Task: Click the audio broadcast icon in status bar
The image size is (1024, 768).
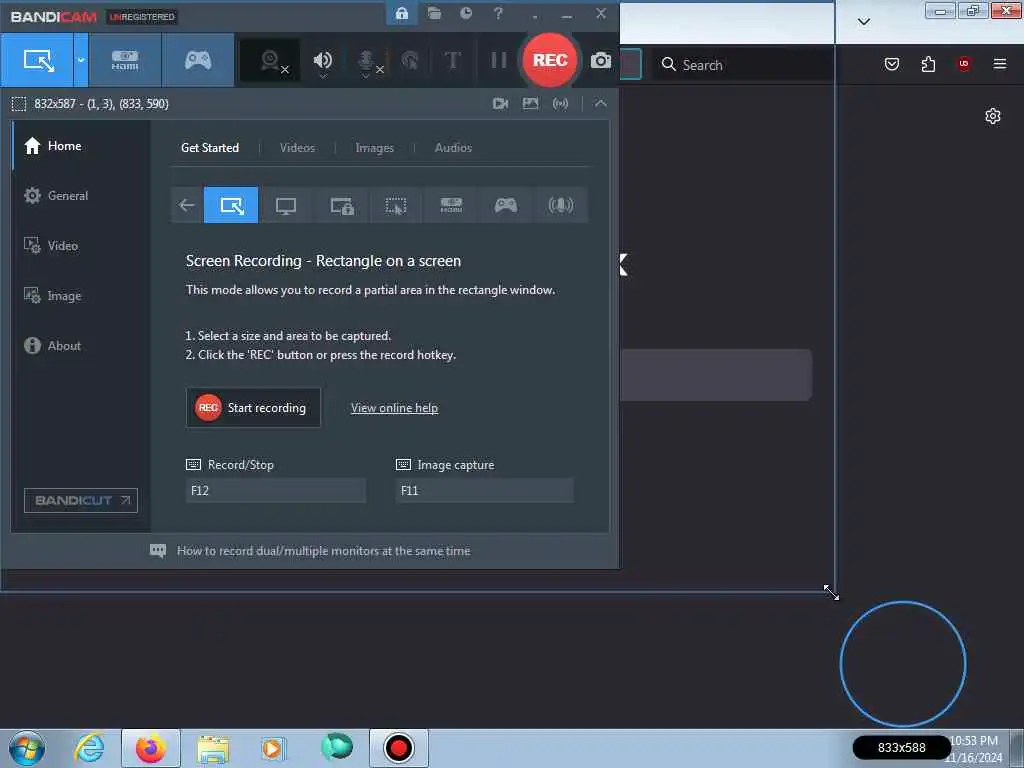Action: [560, 103]
